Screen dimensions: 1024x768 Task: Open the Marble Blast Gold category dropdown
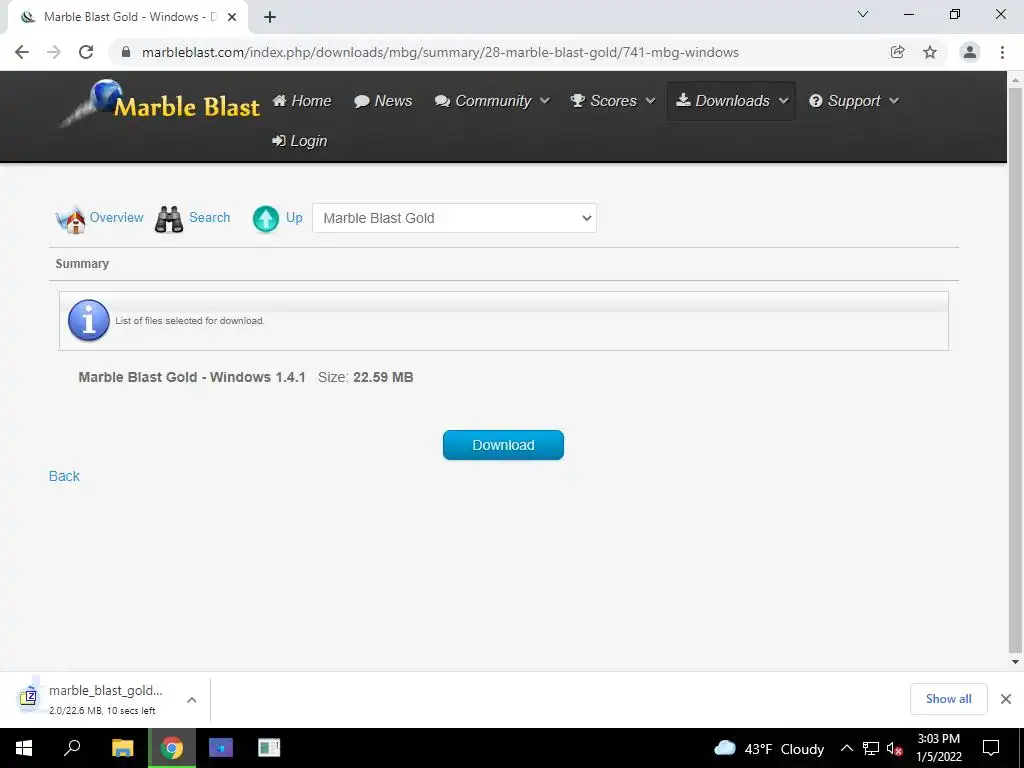454,218
